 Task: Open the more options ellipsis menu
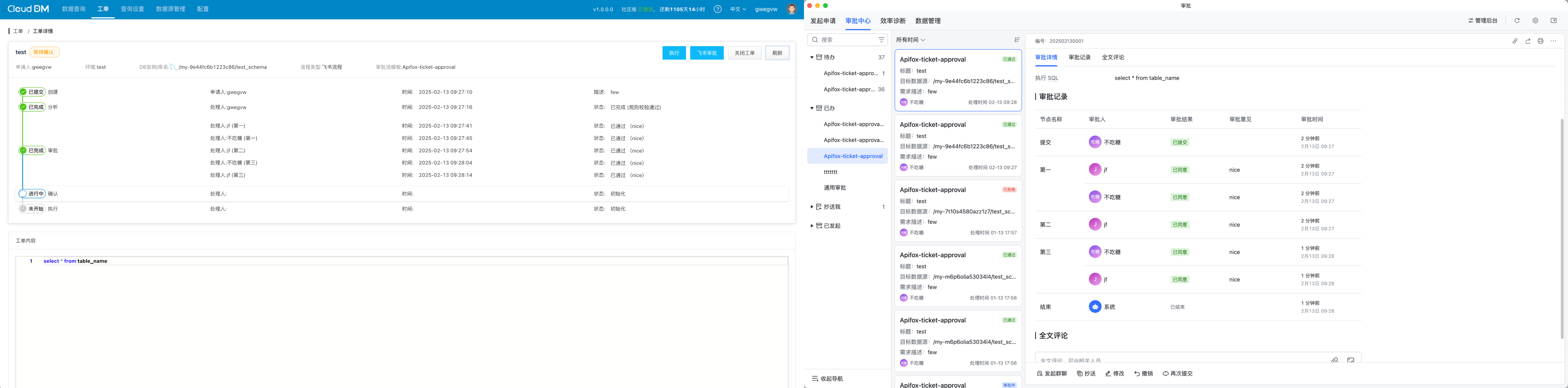pos(1553,41)
